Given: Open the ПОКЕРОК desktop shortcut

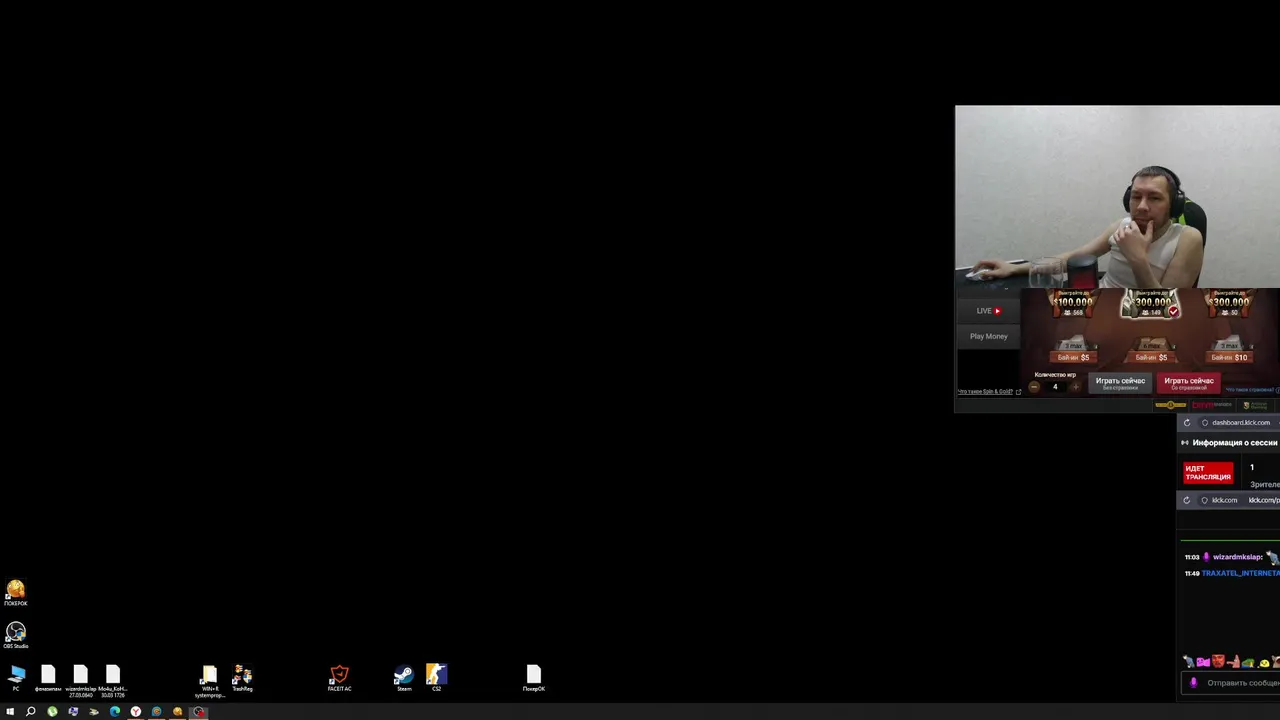Looking at the screenshot, I should [x=15, y=592].
